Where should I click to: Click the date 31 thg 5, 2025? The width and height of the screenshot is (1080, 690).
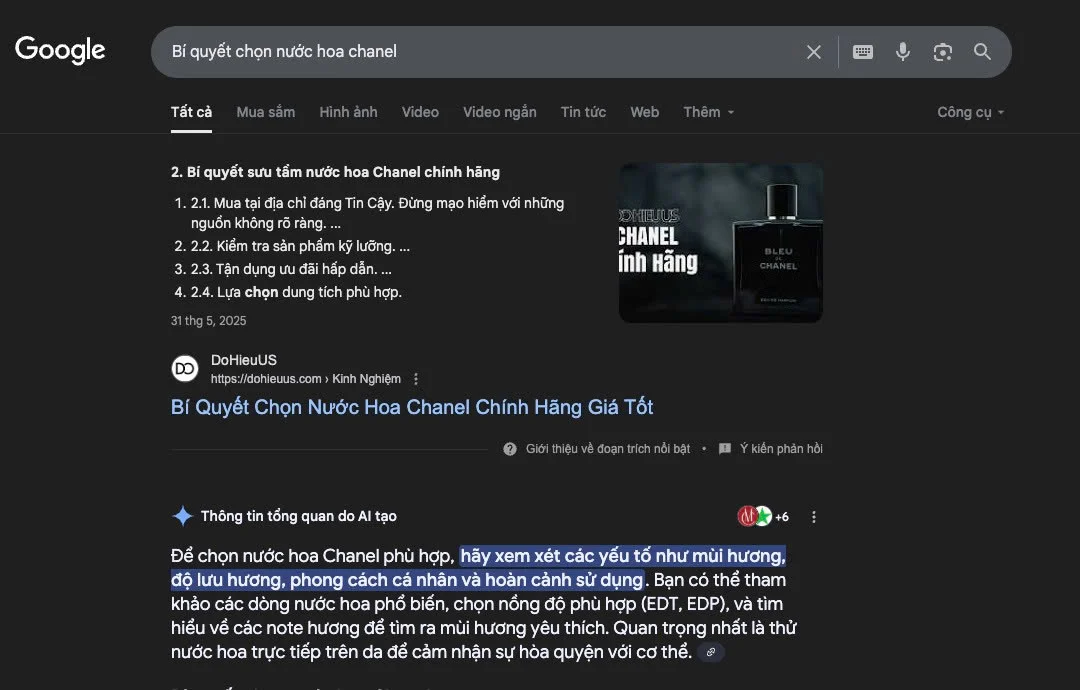(209, 321)
